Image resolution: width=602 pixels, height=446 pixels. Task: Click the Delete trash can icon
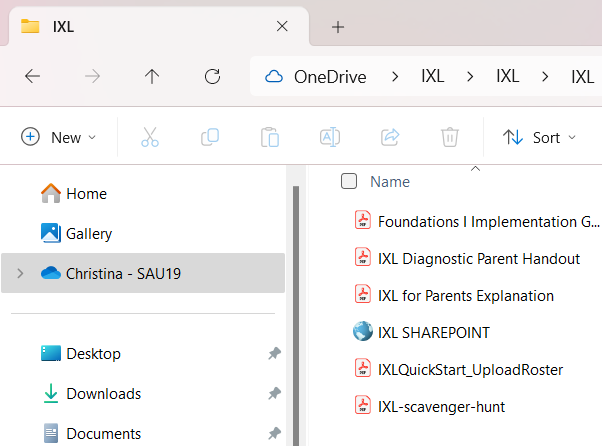tap(450, 137)
